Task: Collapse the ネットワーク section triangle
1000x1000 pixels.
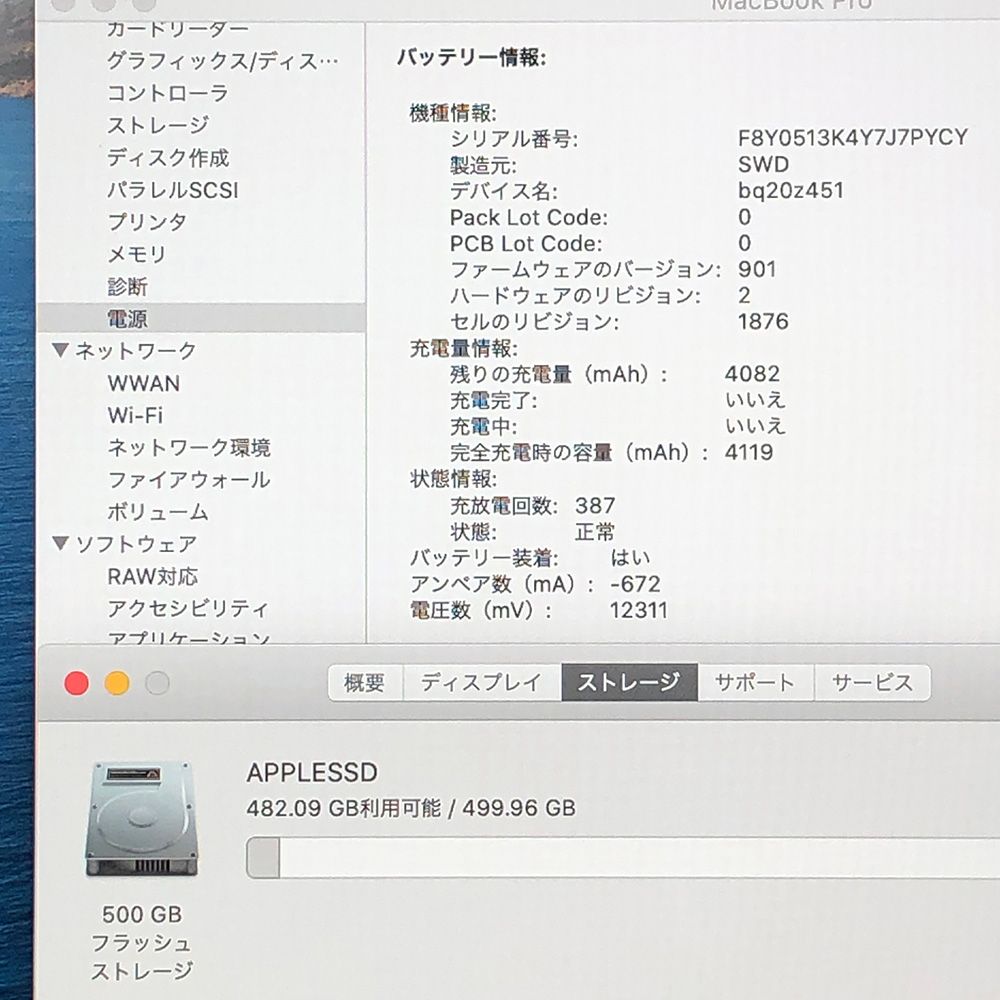Action: tap(61, 350)
